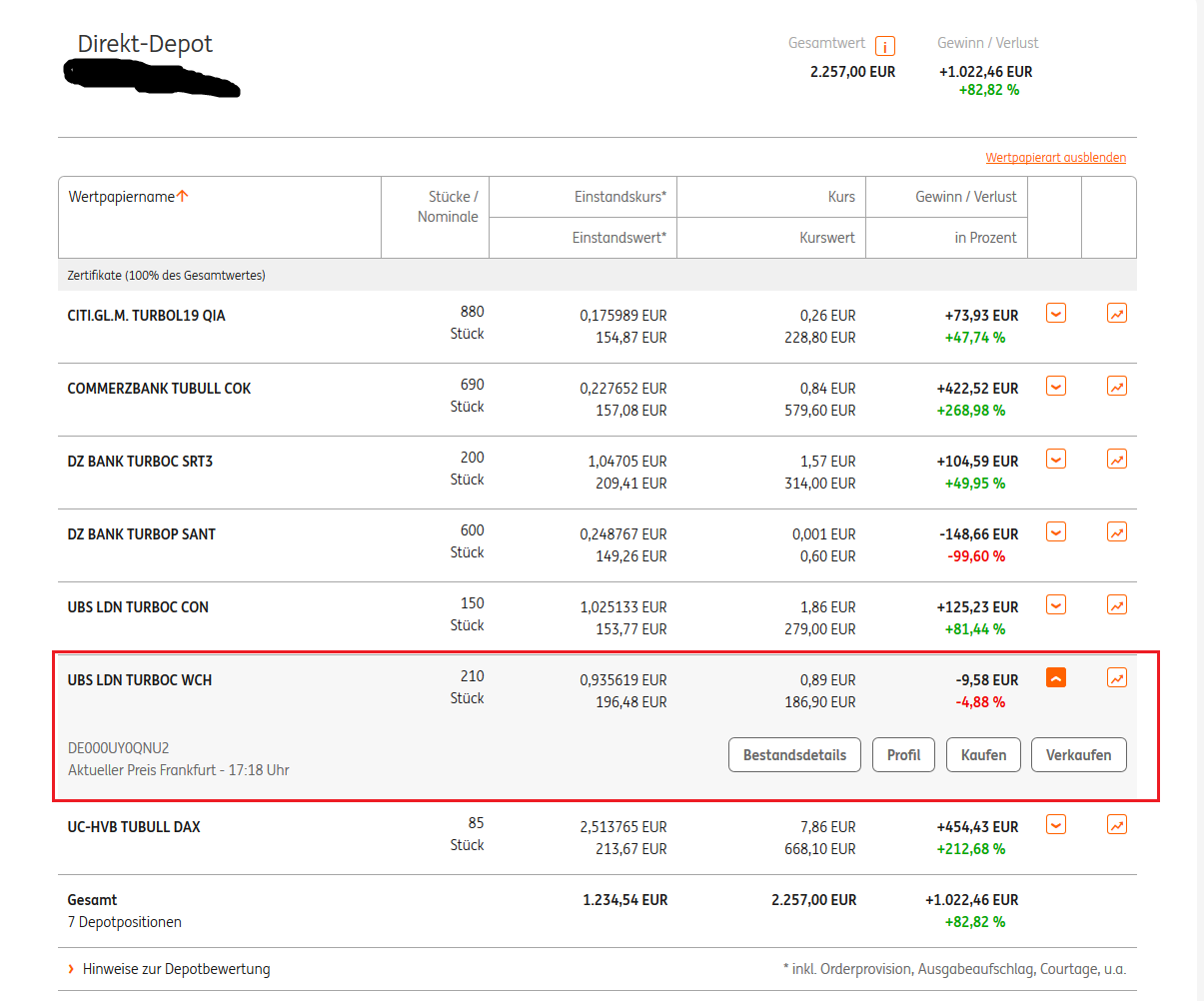
Task: Select UBS LDN TURBOC CON name
Action: pyautogui.click(x=138, y=607)
